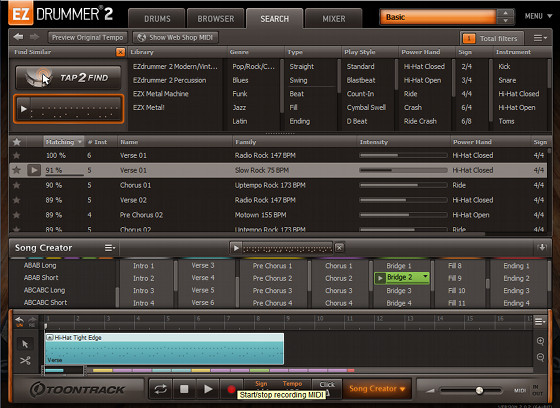Click Preview Original Tempo button

click(87, 37)
